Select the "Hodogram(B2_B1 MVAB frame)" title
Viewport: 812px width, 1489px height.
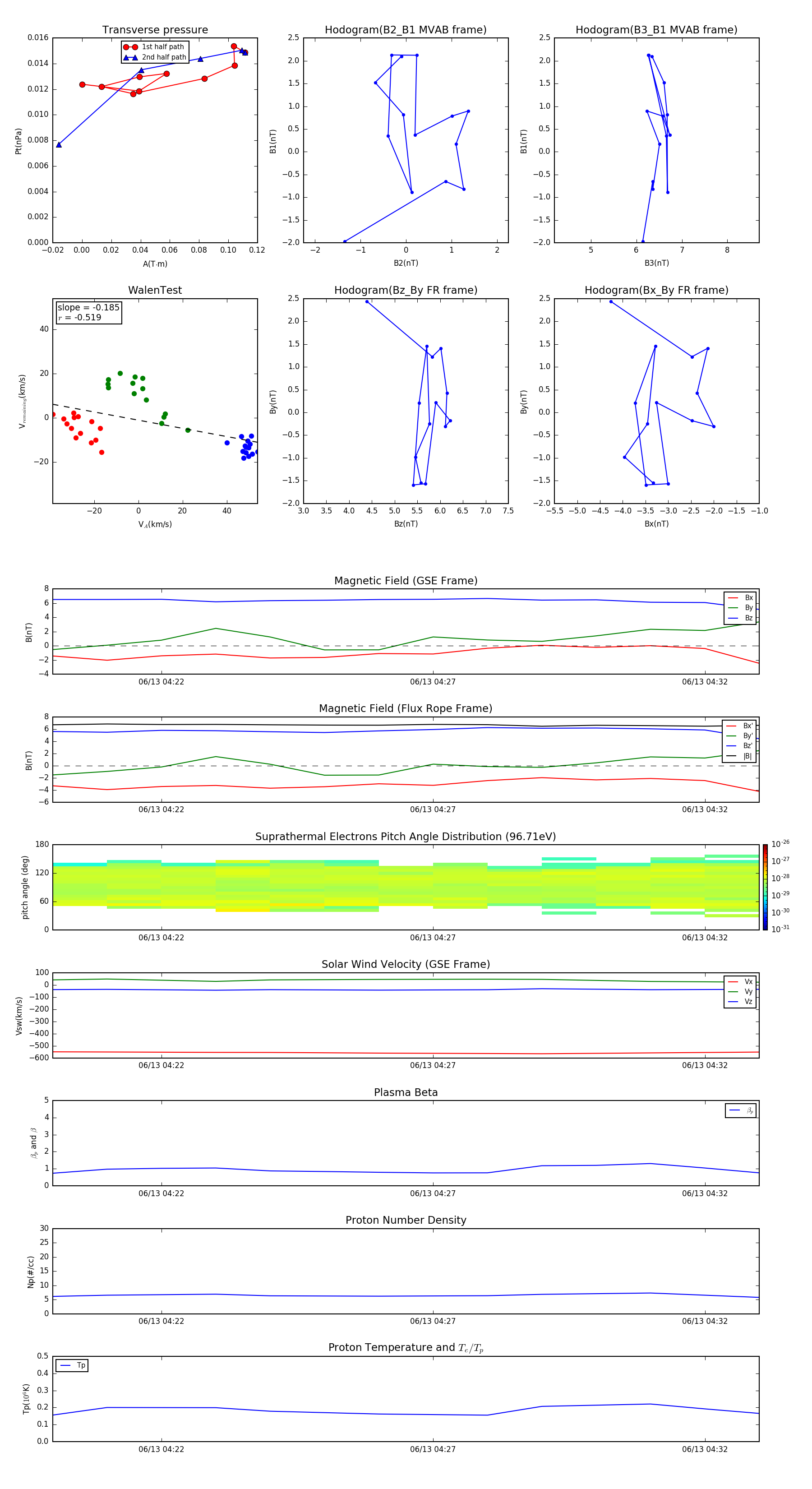pyautogui.click(x=406, y=30)
